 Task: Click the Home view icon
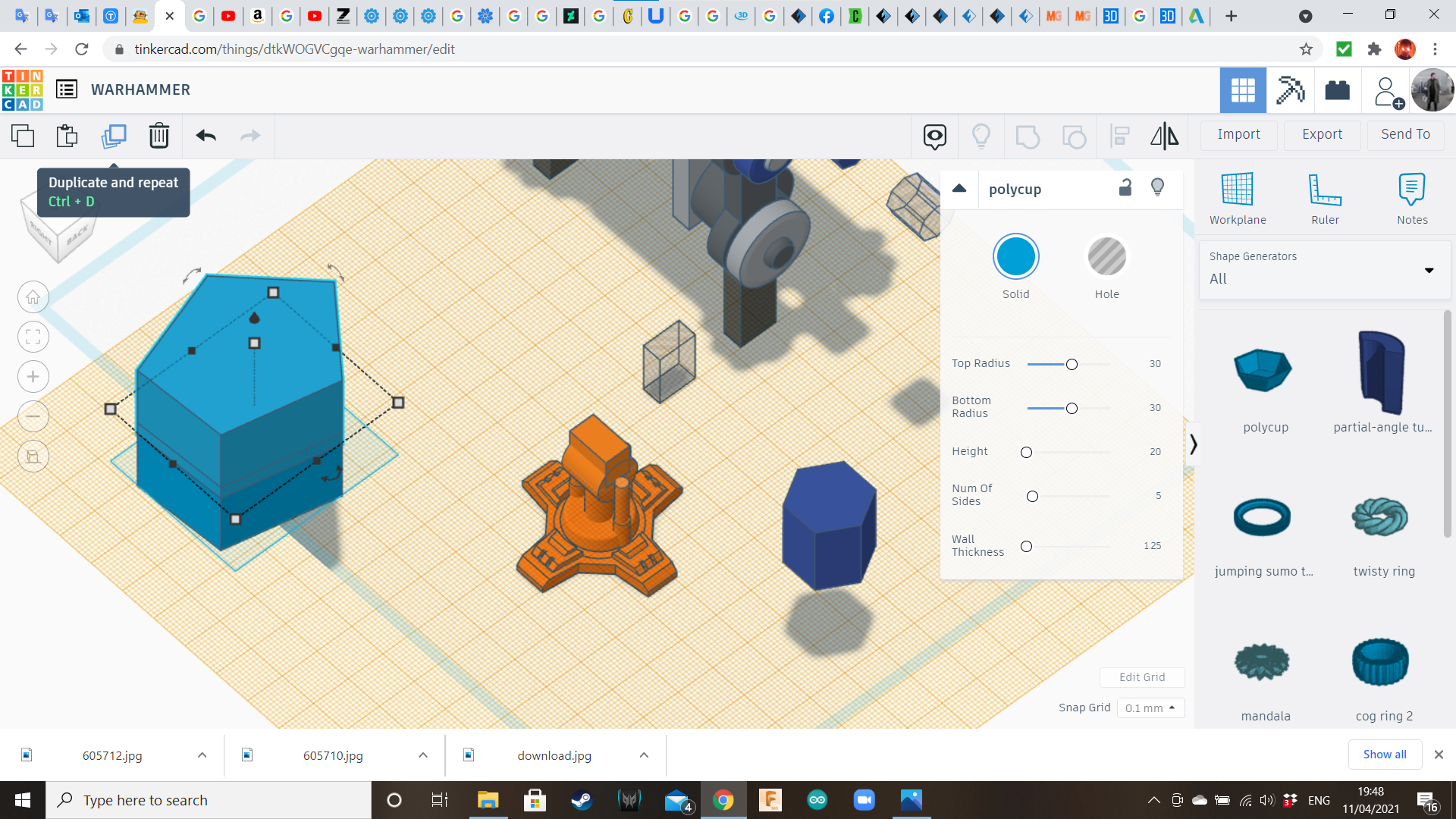tap(33, 297)
